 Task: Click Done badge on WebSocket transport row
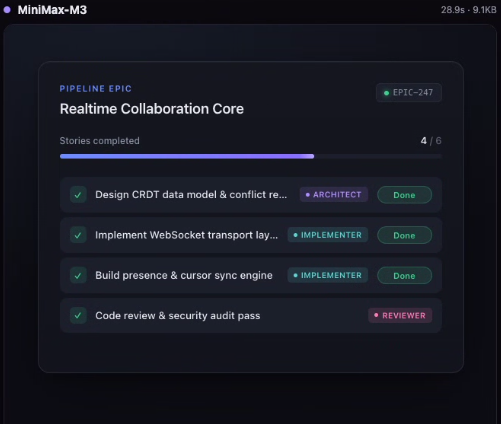point(404,235)
